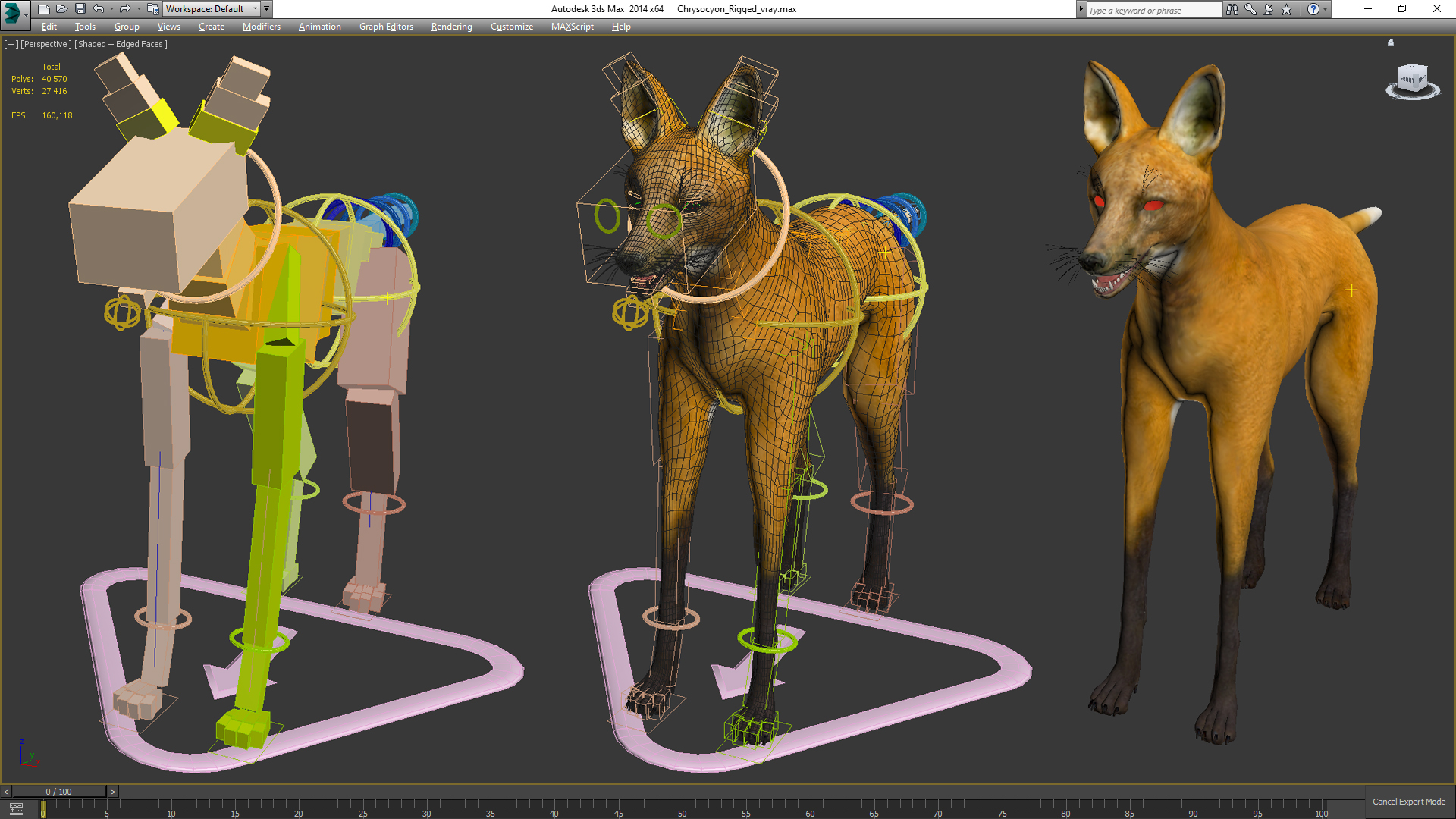
Task: Open the Graph Editors menu
Action: tap(386, 27)
